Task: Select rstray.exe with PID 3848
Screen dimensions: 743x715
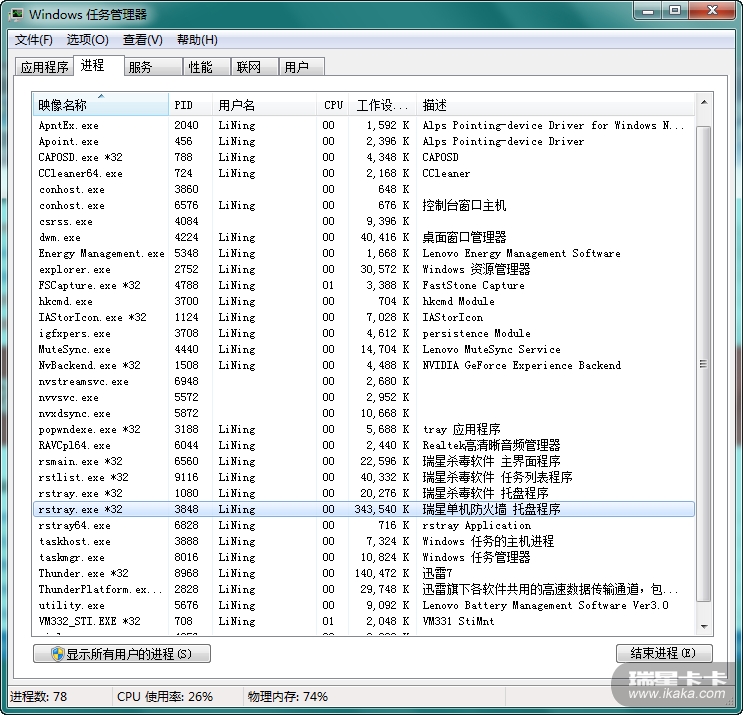Action: coord(364,509)
